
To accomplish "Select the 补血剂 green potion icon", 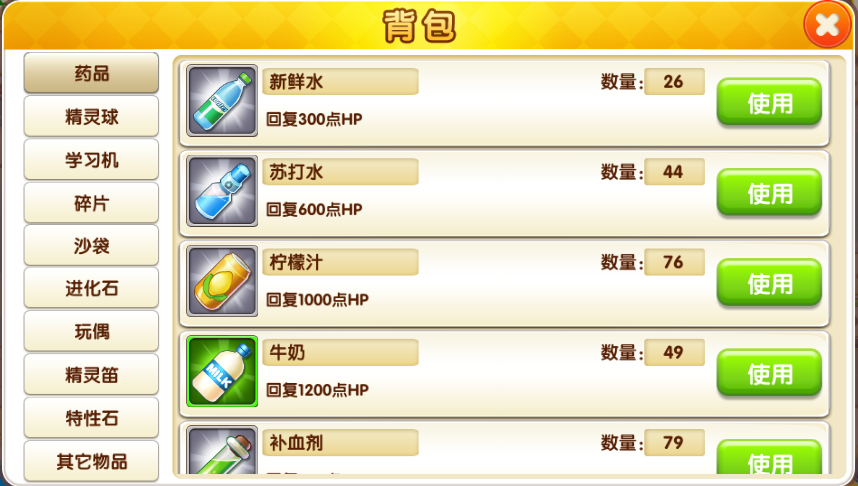I will coord(222,450).
